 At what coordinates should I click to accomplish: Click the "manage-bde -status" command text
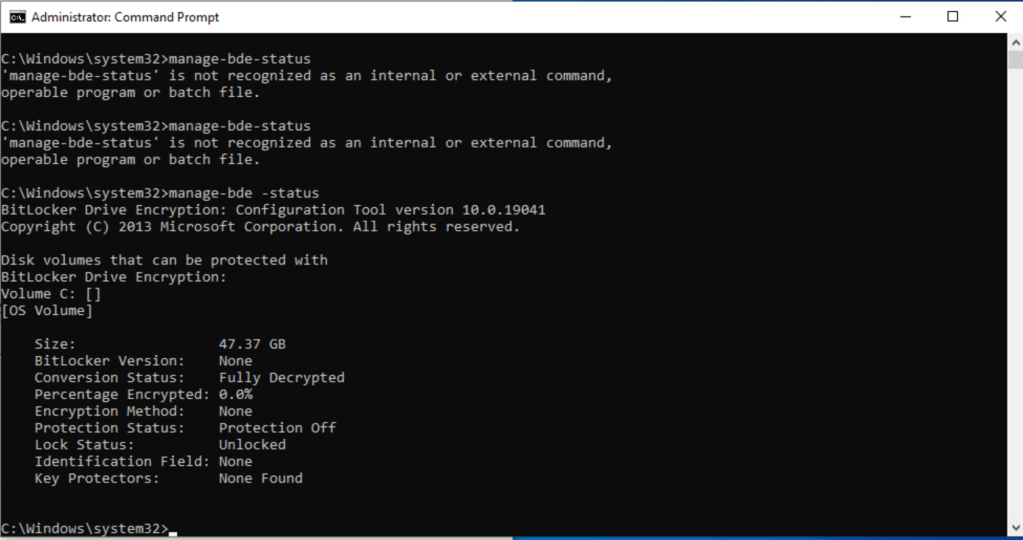[x=244, y=193]
